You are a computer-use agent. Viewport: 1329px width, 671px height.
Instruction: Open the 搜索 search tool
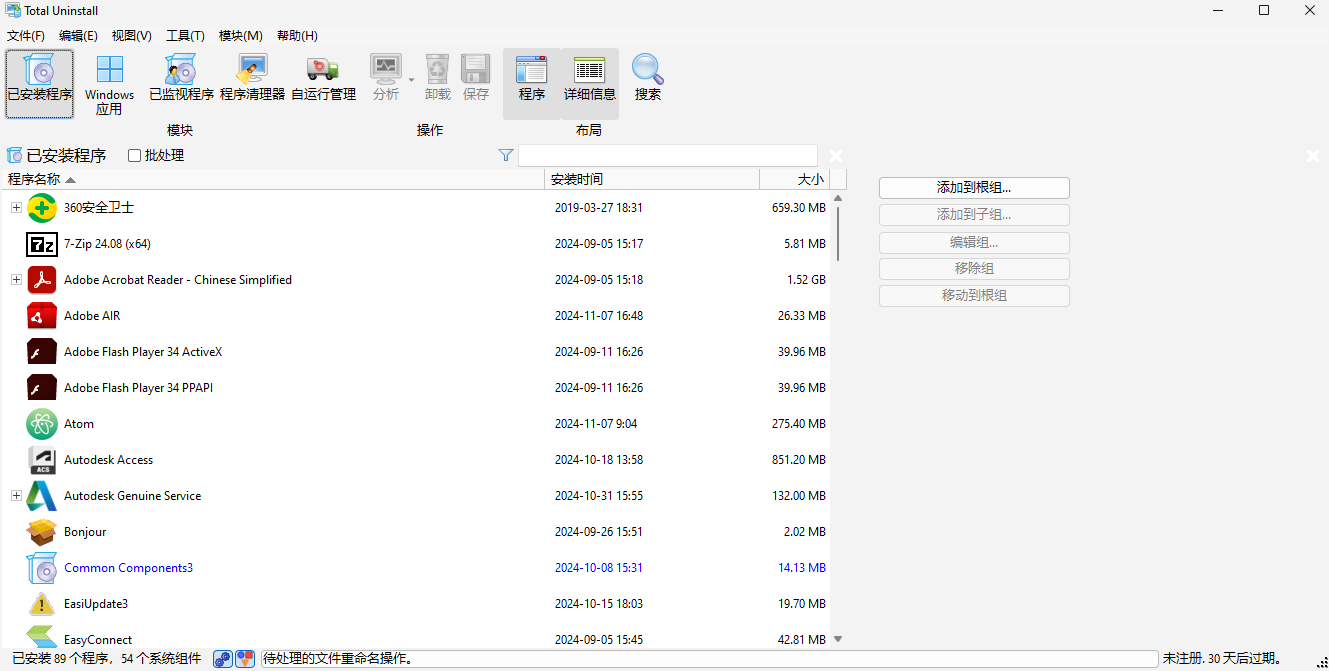click(x=648, y=78)
